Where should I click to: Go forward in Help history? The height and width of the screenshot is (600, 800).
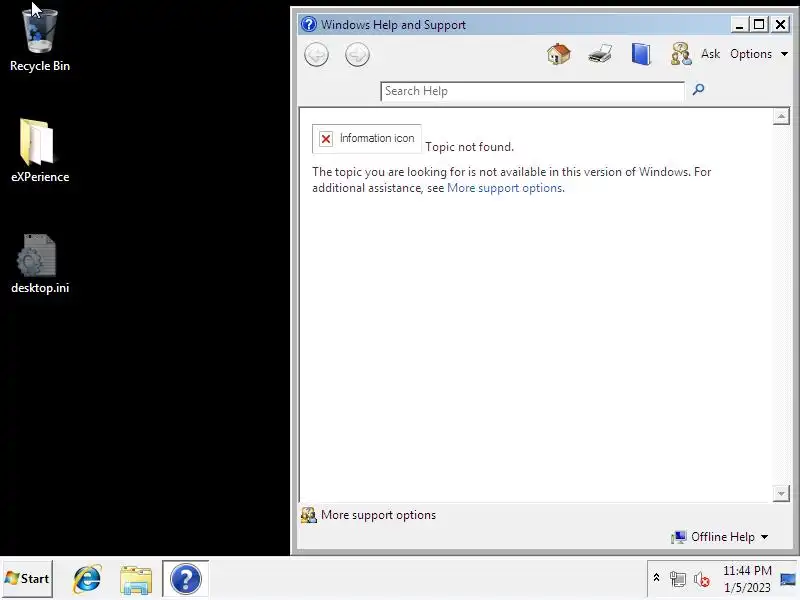tap(357, 55)
